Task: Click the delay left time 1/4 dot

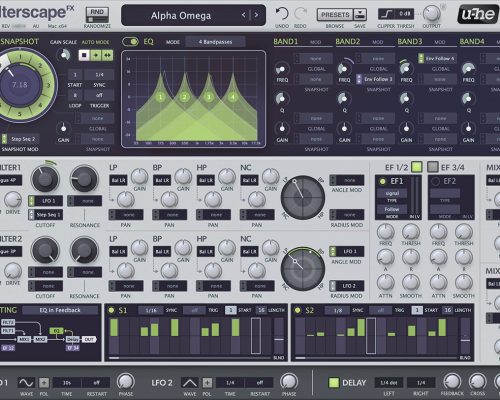Action: (x=389, y=383)
